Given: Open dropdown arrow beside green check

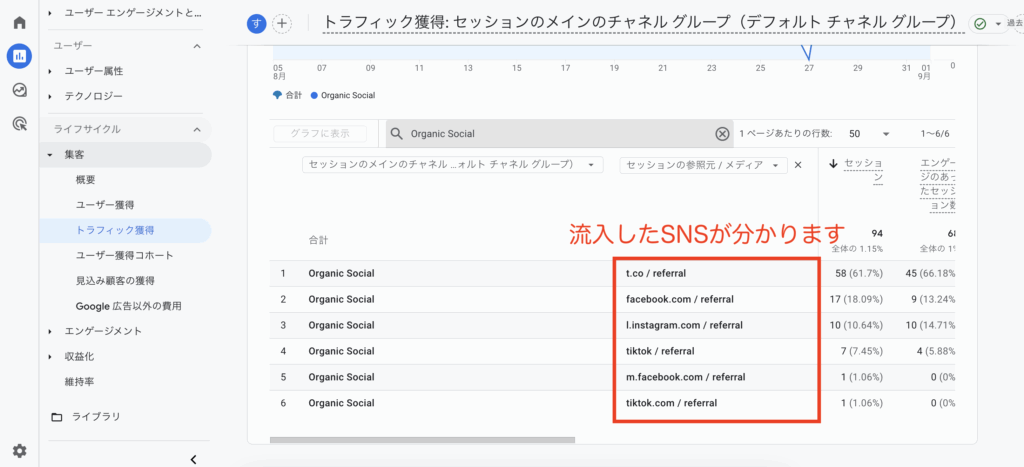Looking at the screenshot, I should (997, 24).
